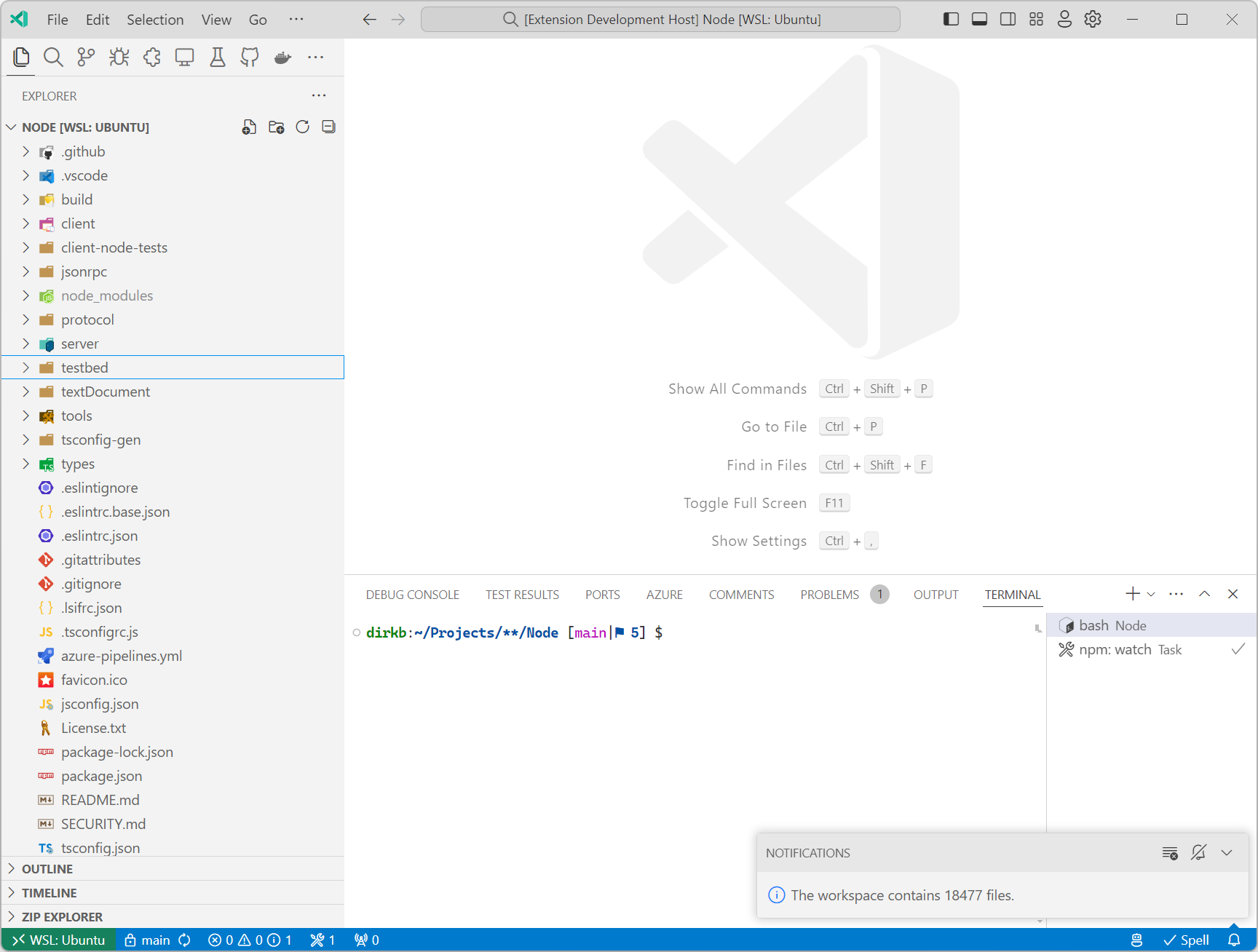
Task: Switch to the PROBLEMS tab
Action: (x=828, y=594)
